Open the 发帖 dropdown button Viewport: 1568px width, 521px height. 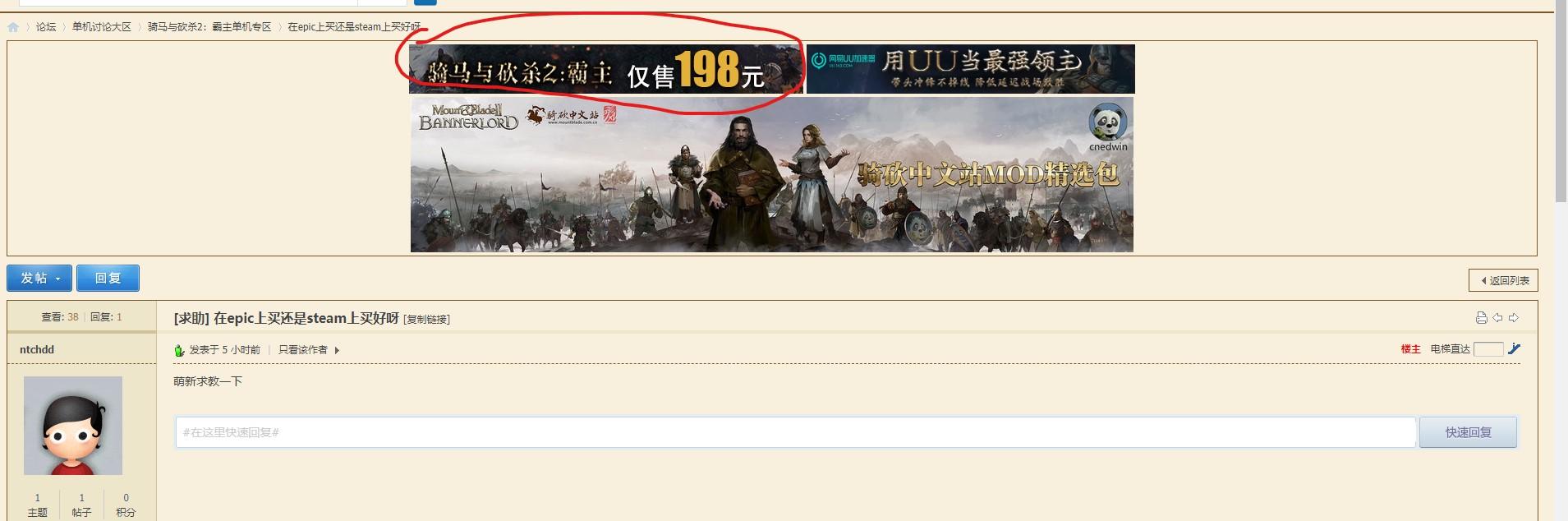tap(39, 278)
